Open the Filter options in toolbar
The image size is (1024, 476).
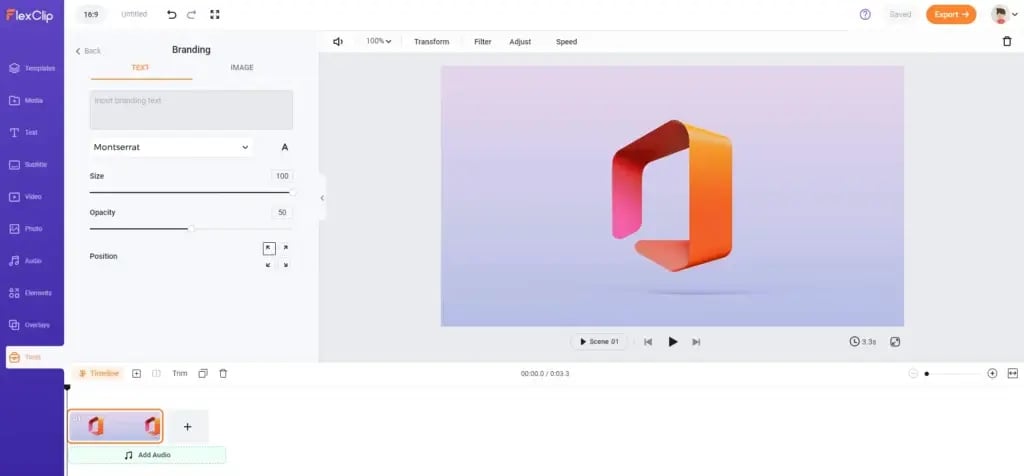coord(482,42)
